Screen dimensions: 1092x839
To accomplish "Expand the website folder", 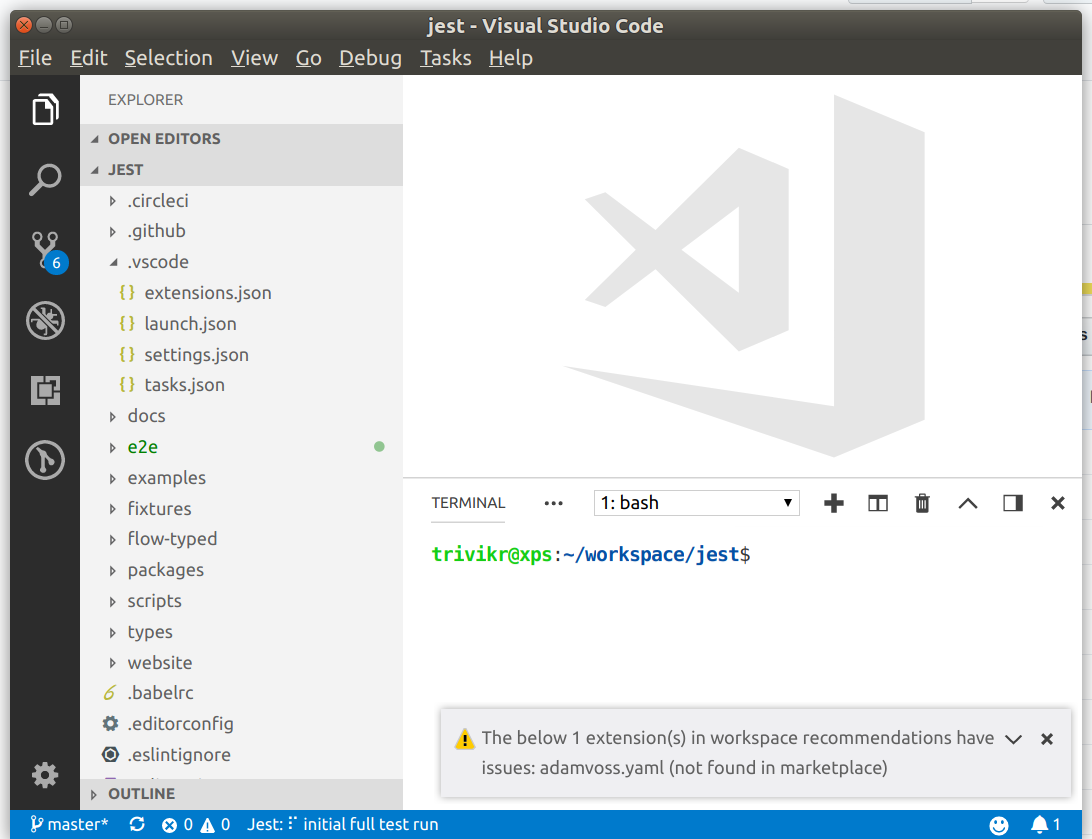I will [x=241, y=662].
